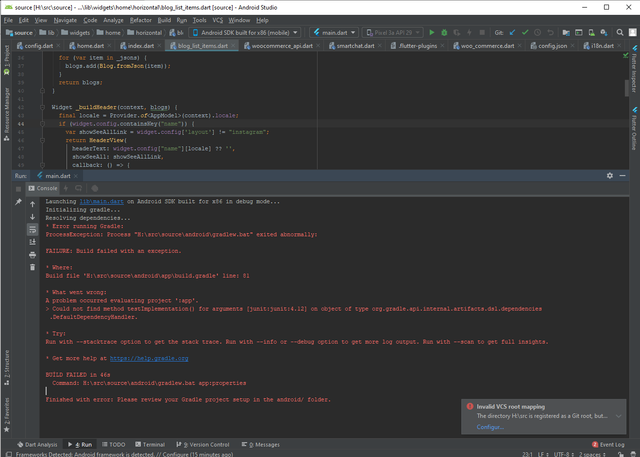This screenshot has height=457, width=640.
Task: Click the widgets breadcrumb in navigation bar
Action: click(x=76, y=33)
